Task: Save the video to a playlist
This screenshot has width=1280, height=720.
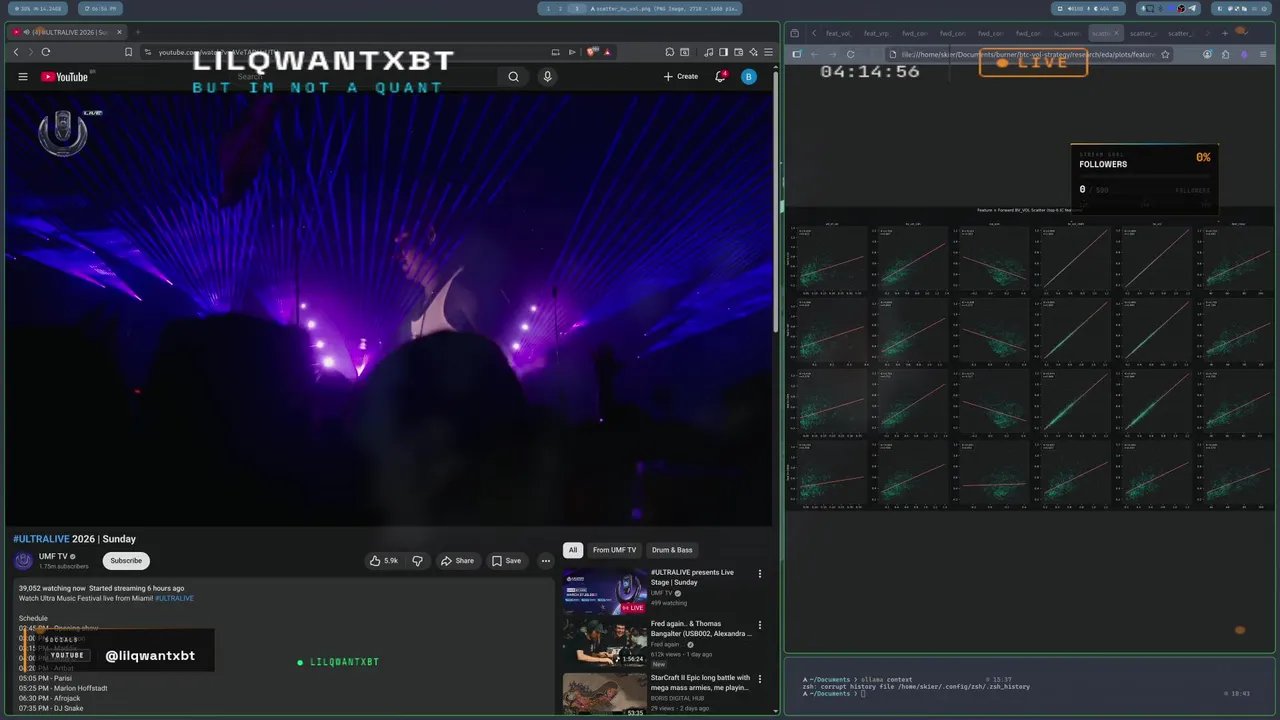Action: [506, 561]
